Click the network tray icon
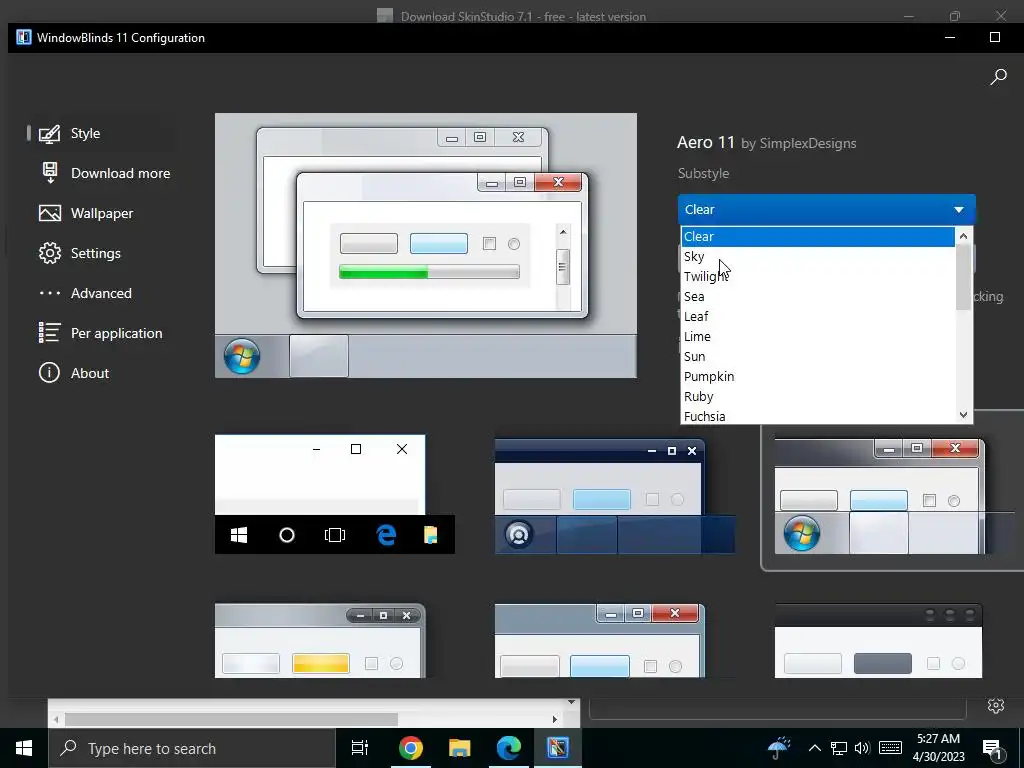The height and width of the screenshot is (768, 1024). (839, 748)
